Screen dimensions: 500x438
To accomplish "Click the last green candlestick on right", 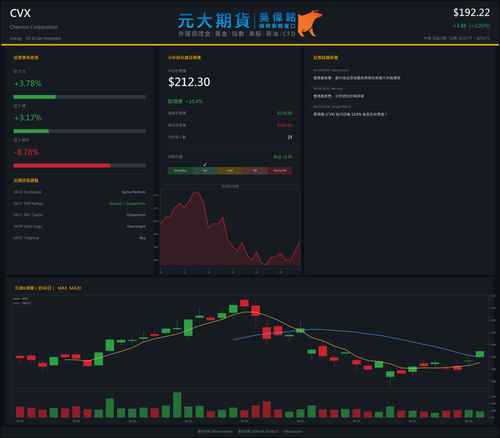I will click(480, 354).
